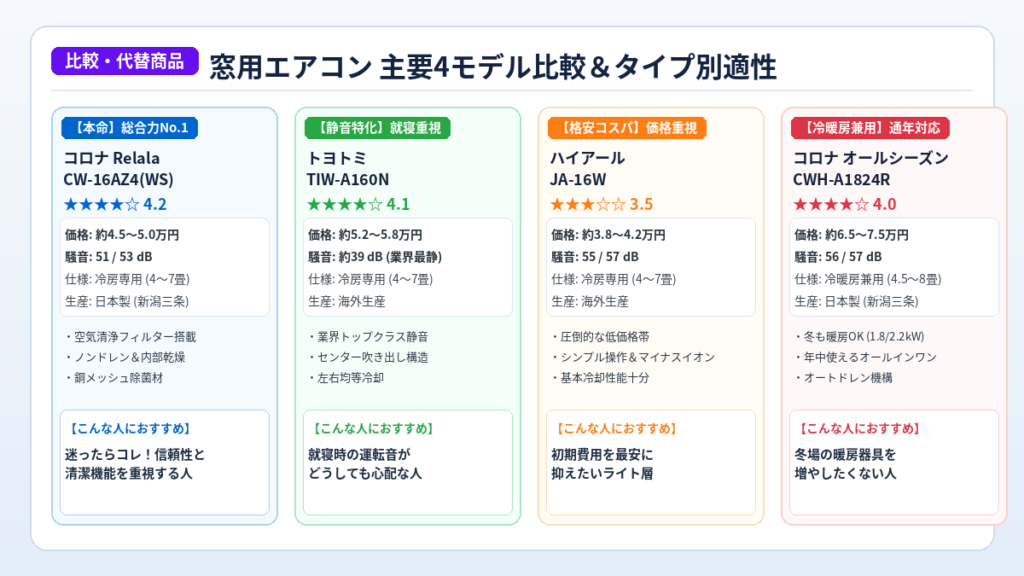Open コロナ Relala CW-16AZ4(WS) product name
Image resolution: width=1024 pixels, height=576 pixels.
click(118, 168)
